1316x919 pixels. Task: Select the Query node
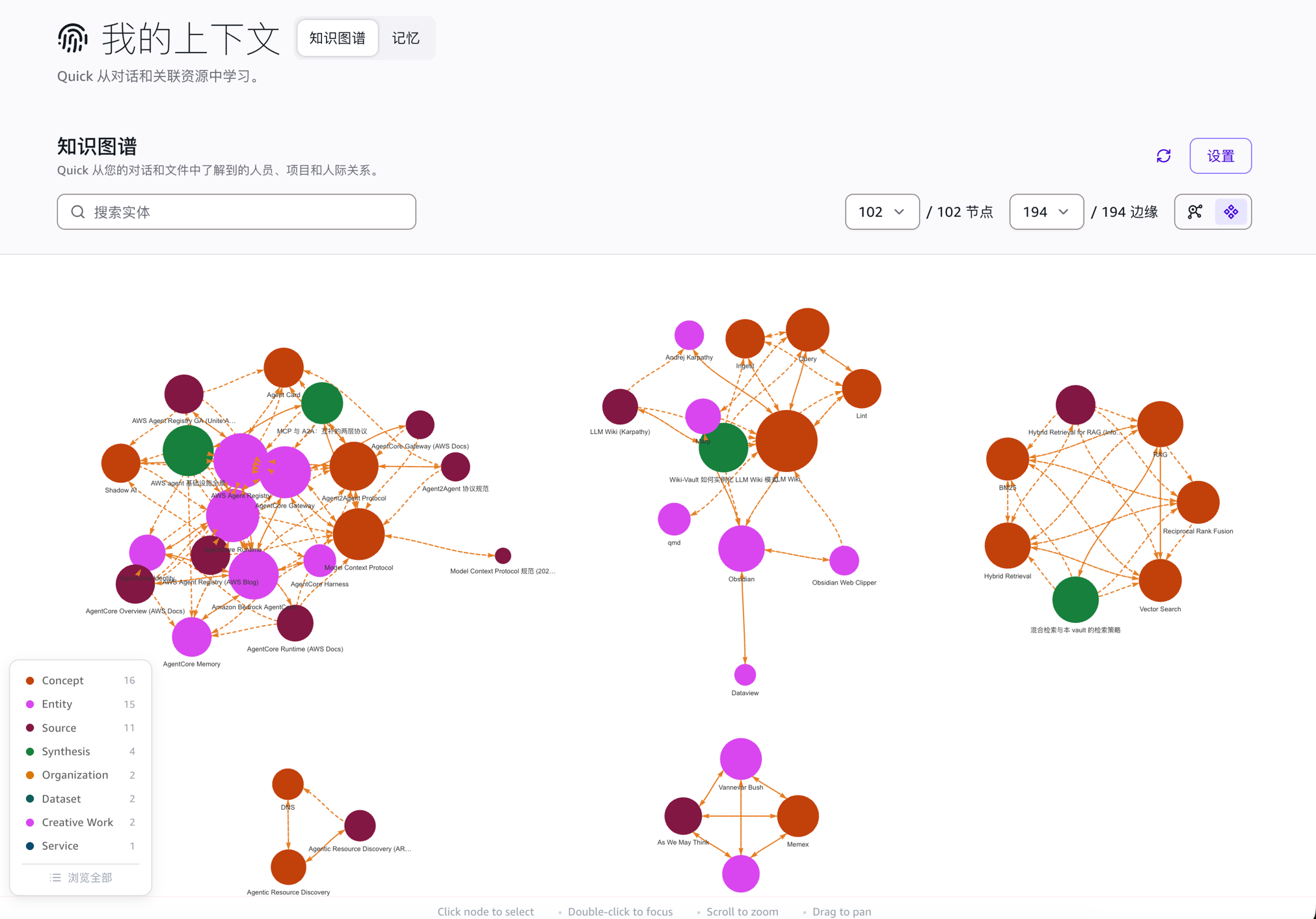click(807, 330)
